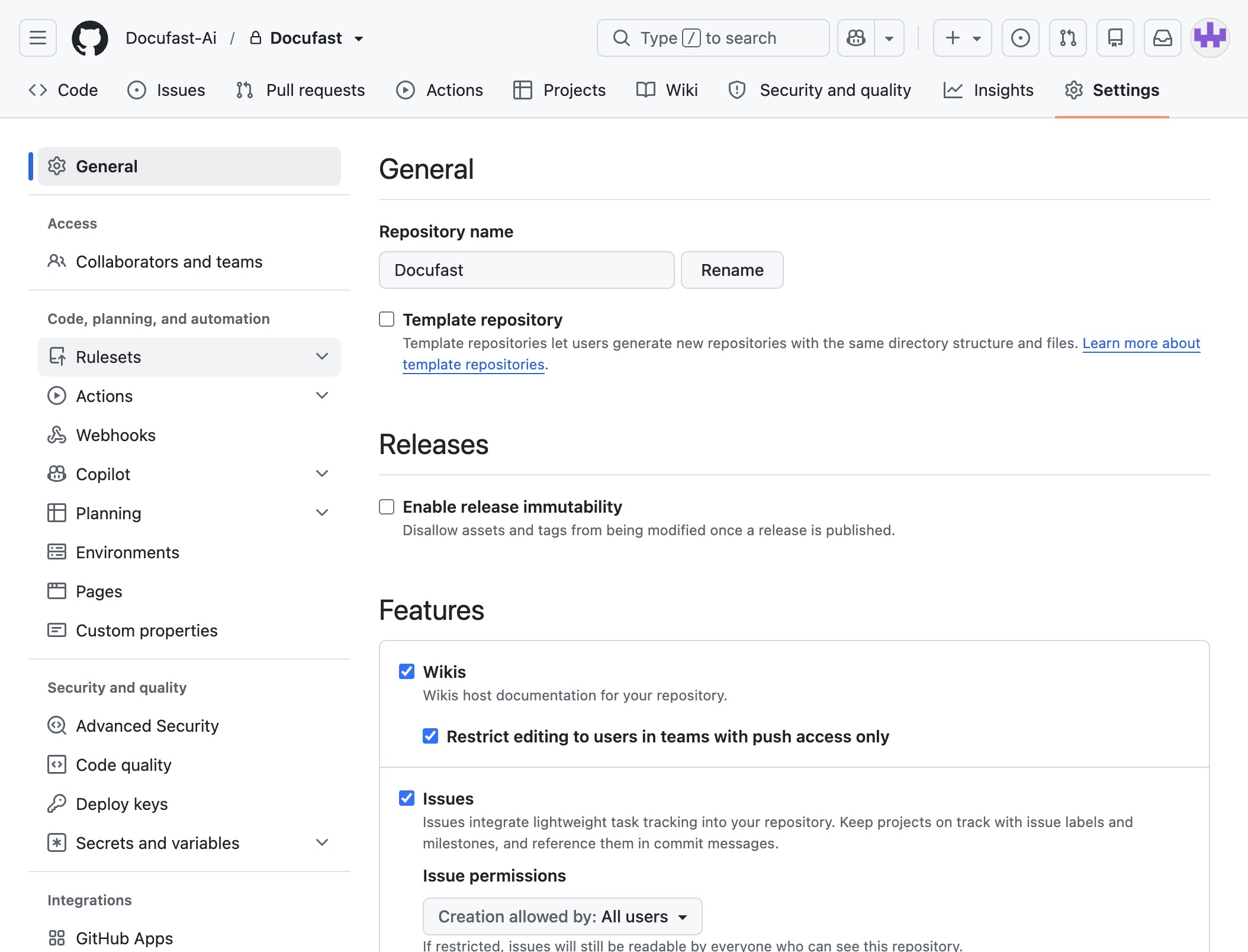Enable the Template repository checkbox

pyautogui.click(x=387, y=320)
